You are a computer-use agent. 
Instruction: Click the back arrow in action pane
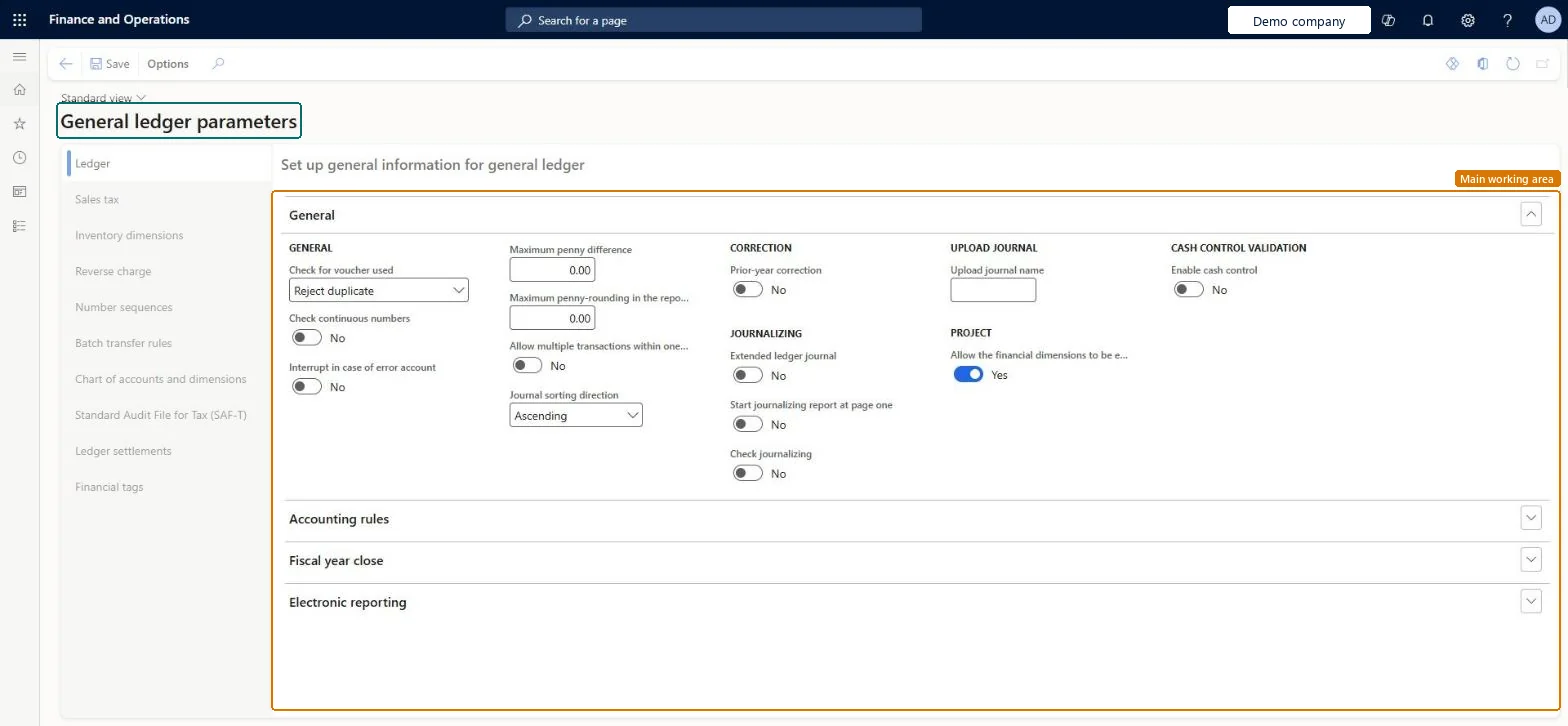point(66,64)
